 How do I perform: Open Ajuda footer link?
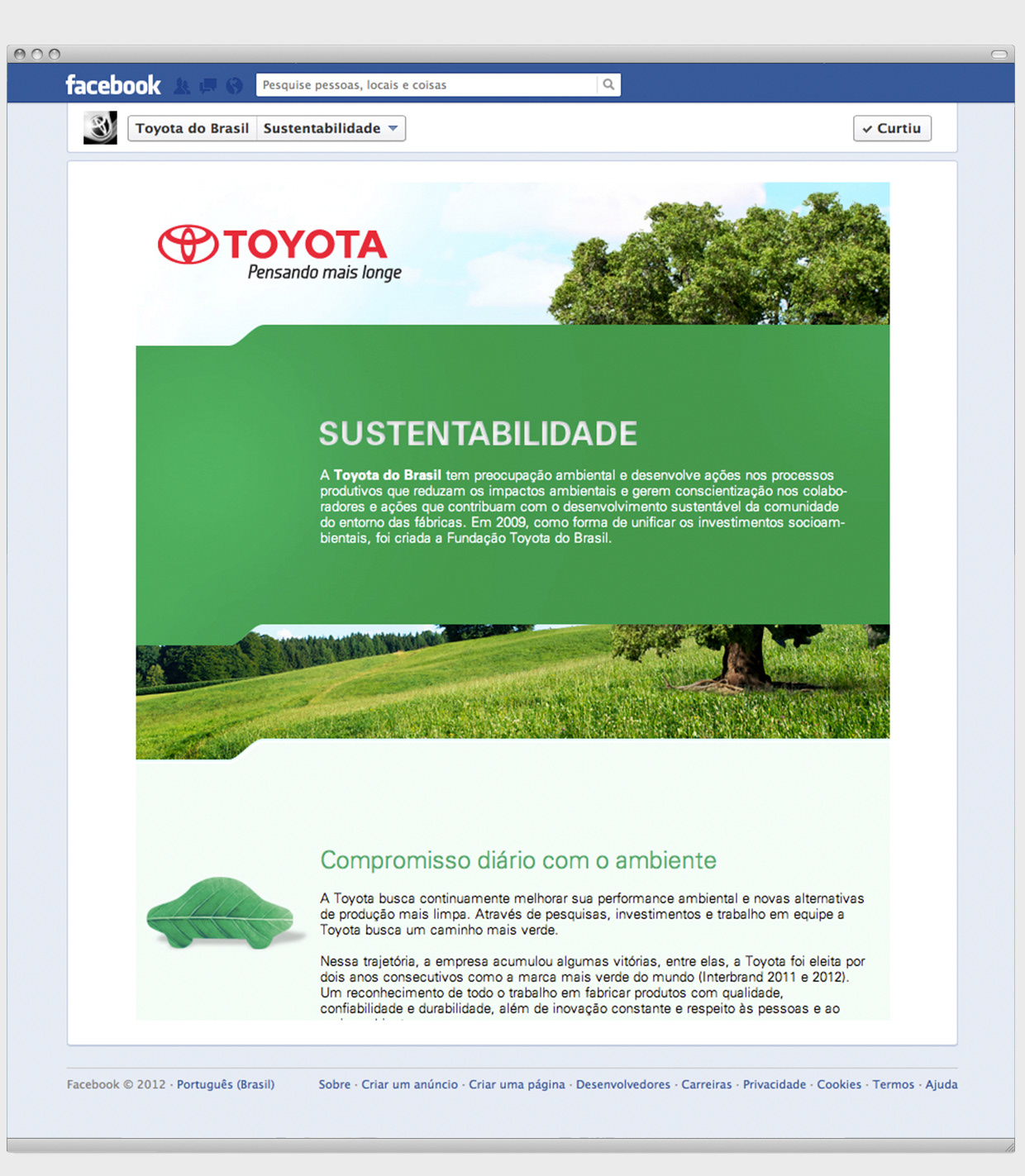pos(942,1084)
